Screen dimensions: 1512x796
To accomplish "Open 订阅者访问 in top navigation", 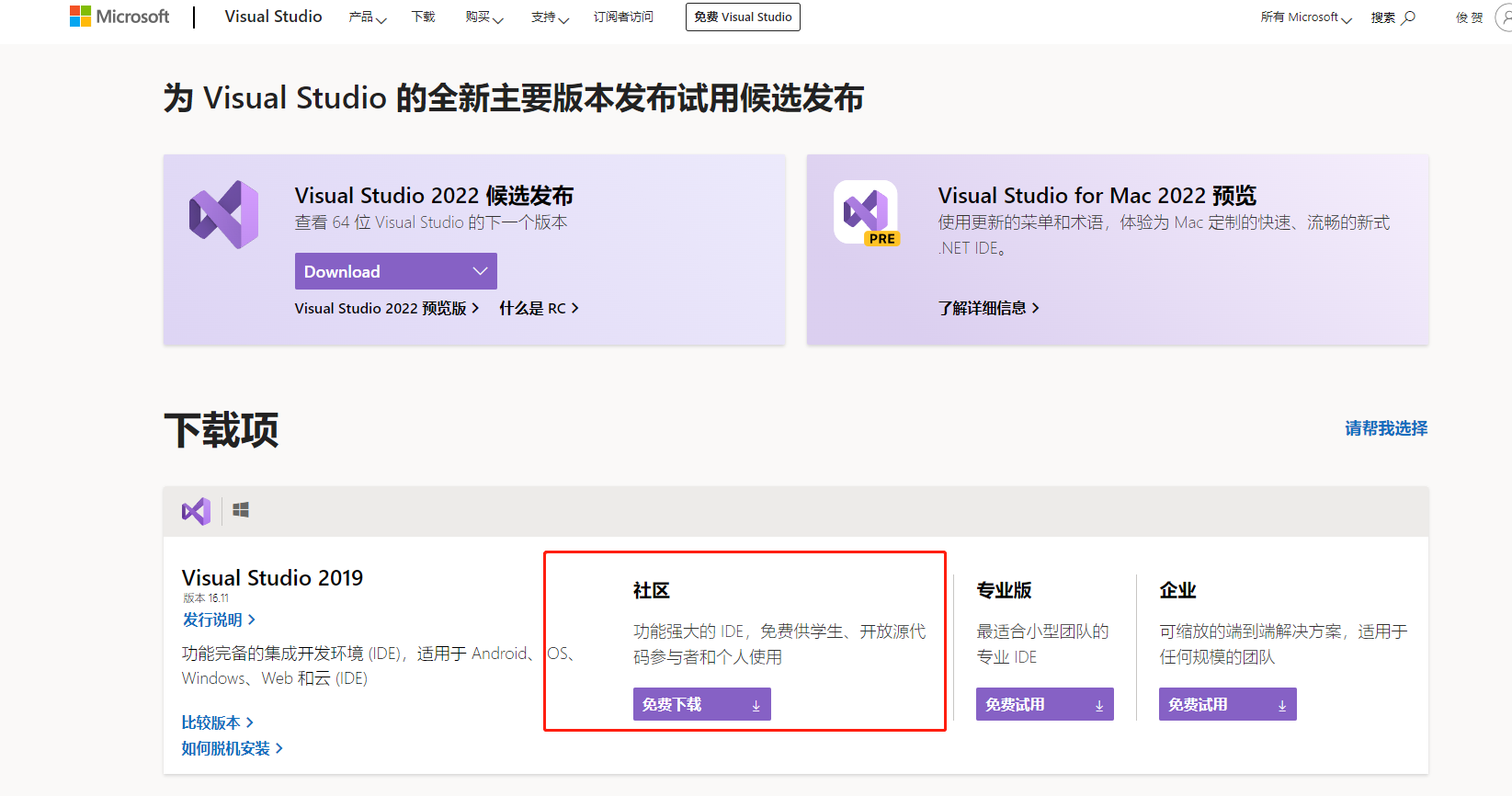I will click(x=623, y=17).
